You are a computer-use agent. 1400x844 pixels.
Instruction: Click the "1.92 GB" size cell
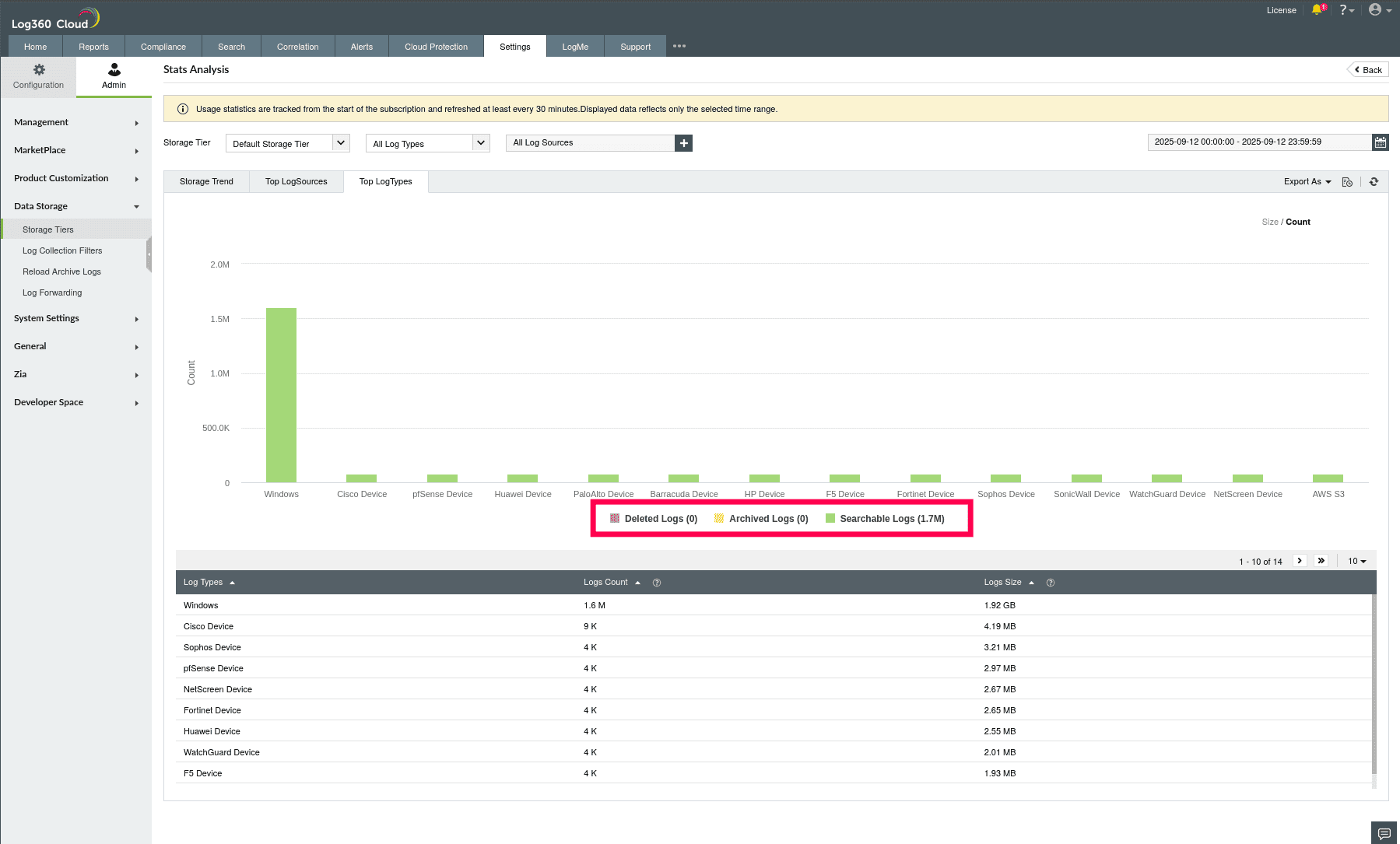click(x=999, y=605)
